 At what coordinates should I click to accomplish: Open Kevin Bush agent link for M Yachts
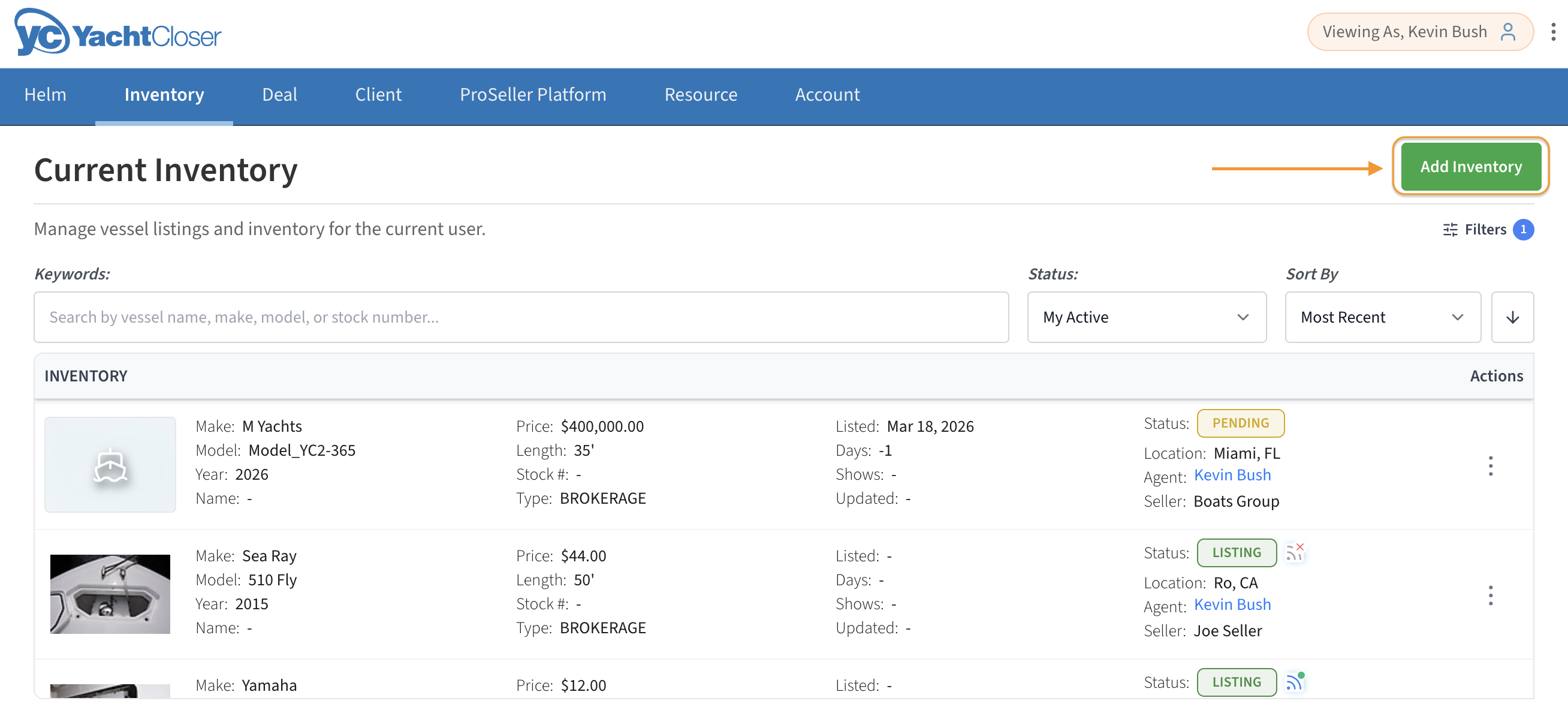click(x=1232, y=475)
